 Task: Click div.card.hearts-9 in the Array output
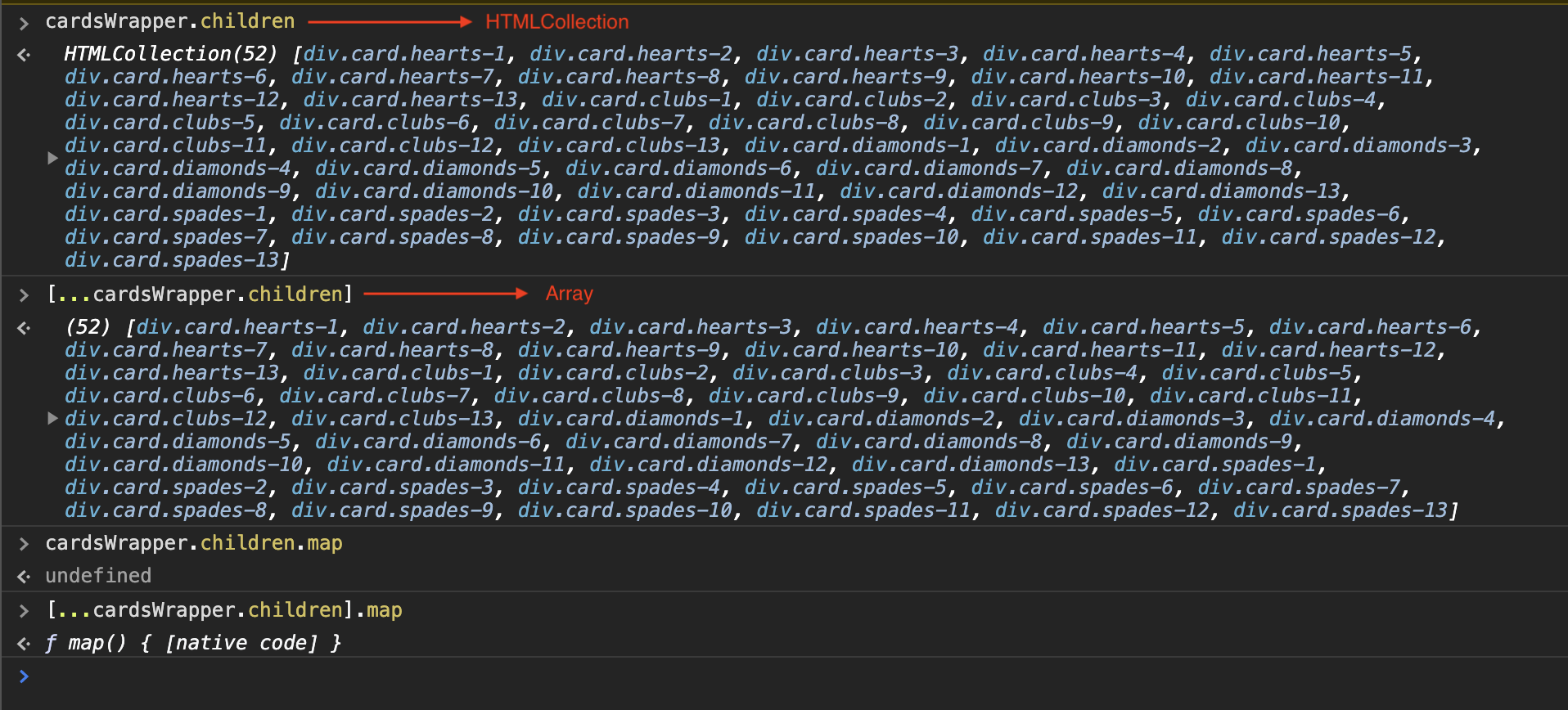pos(619,350)
